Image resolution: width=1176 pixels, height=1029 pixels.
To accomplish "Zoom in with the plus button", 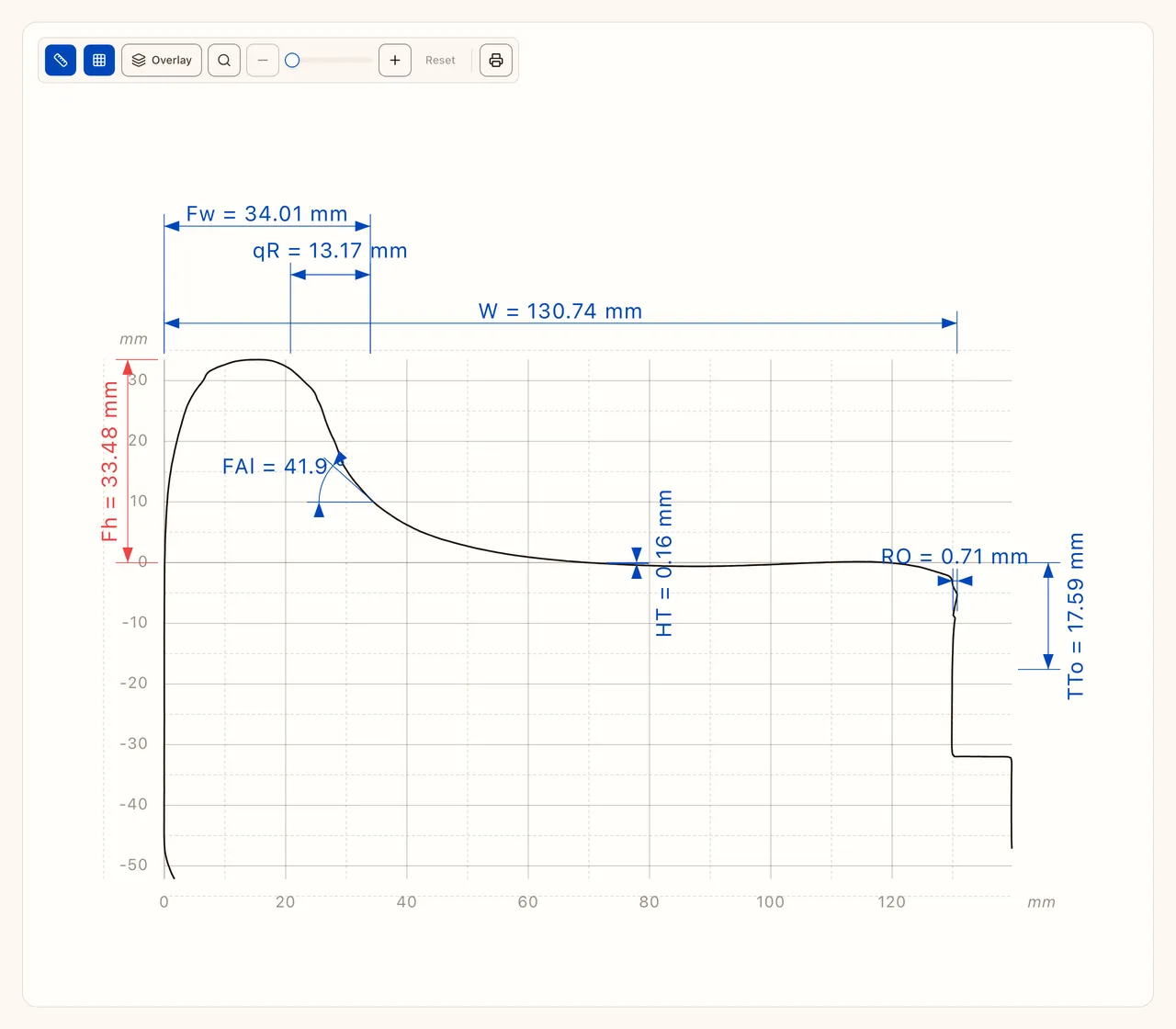I will [x=395, y=61].
